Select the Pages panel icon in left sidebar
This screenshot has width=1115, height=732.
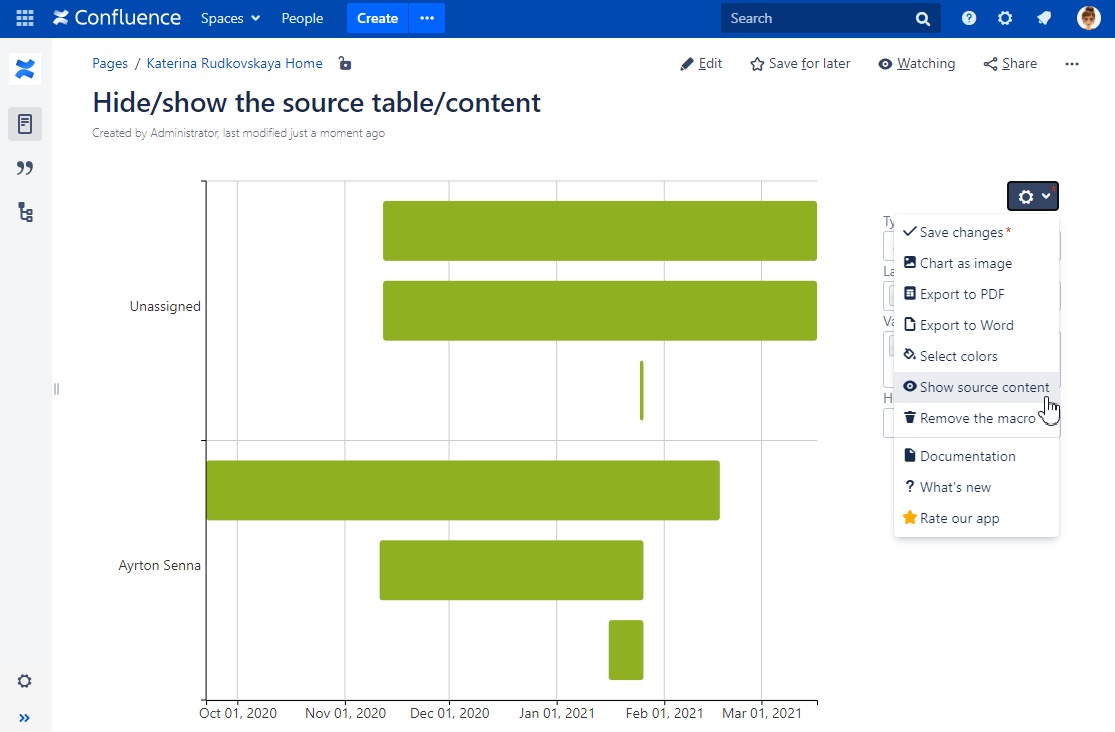click(24, 124)
